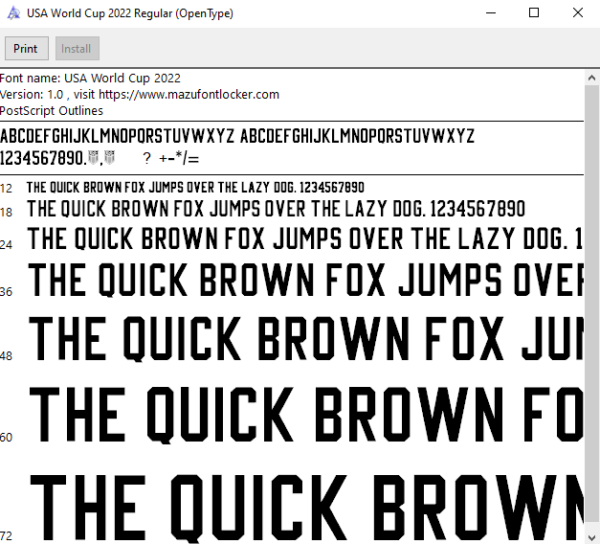The image size is (600, 544).
Task: Minimize the font viewer window
Action: [491, 13]
